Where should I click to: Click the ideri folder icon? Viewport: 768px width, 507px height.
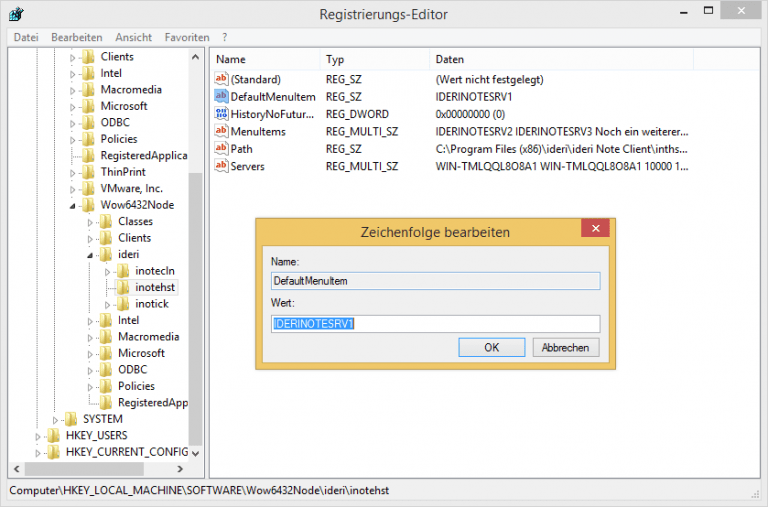(105, 254)
